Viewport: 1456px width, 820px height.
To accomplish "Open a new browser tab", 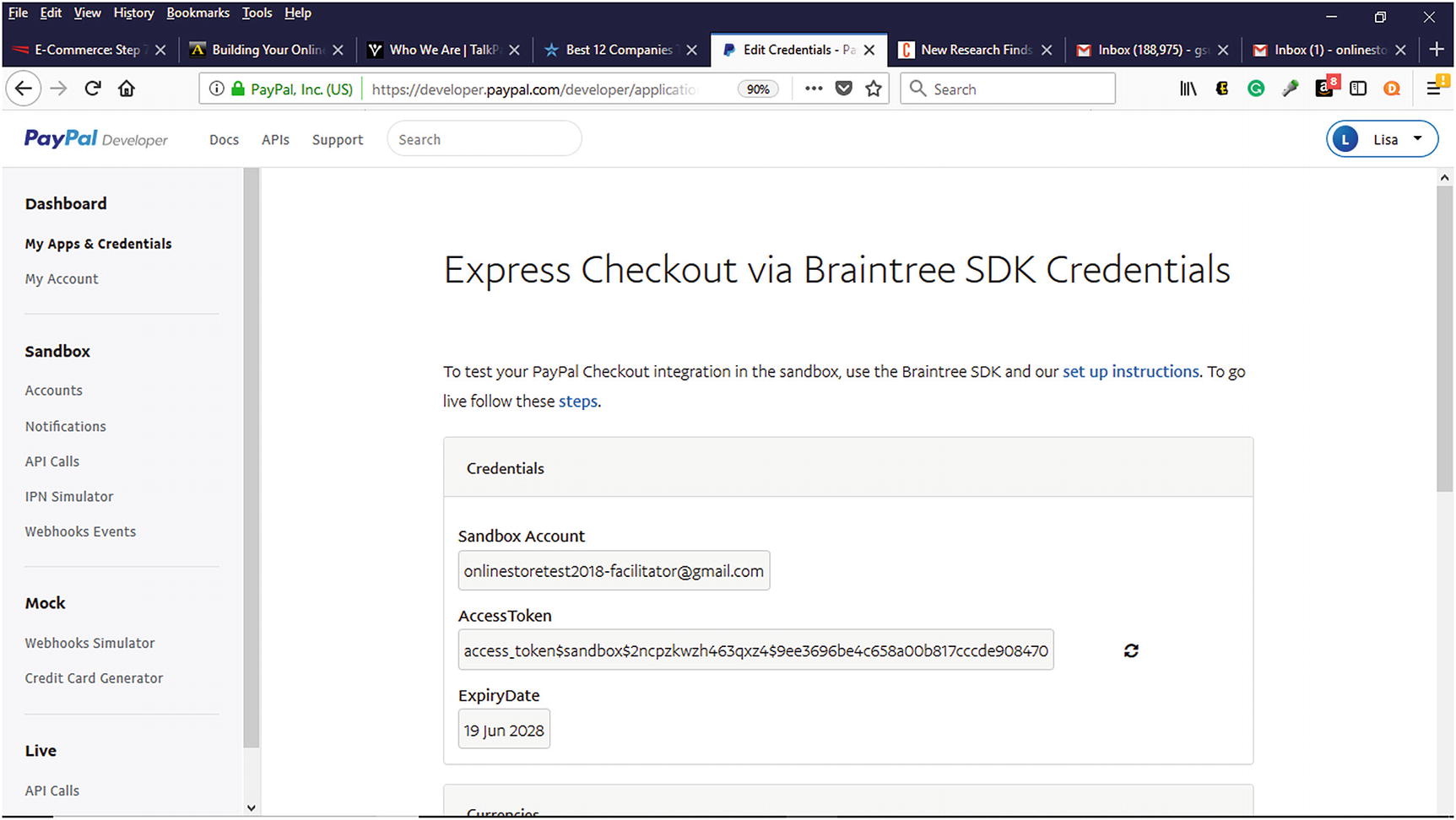I will (x=1437, y=50).
